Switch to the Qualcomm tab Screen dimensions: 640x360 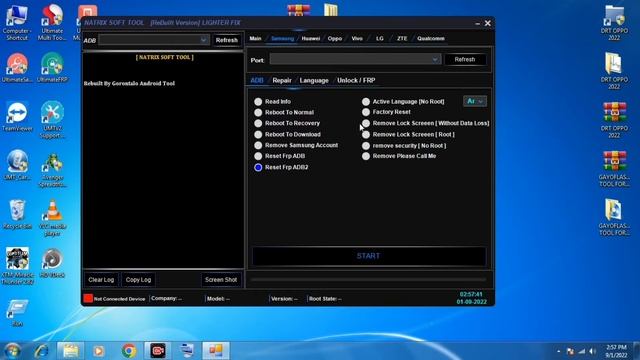click(431, 38)
